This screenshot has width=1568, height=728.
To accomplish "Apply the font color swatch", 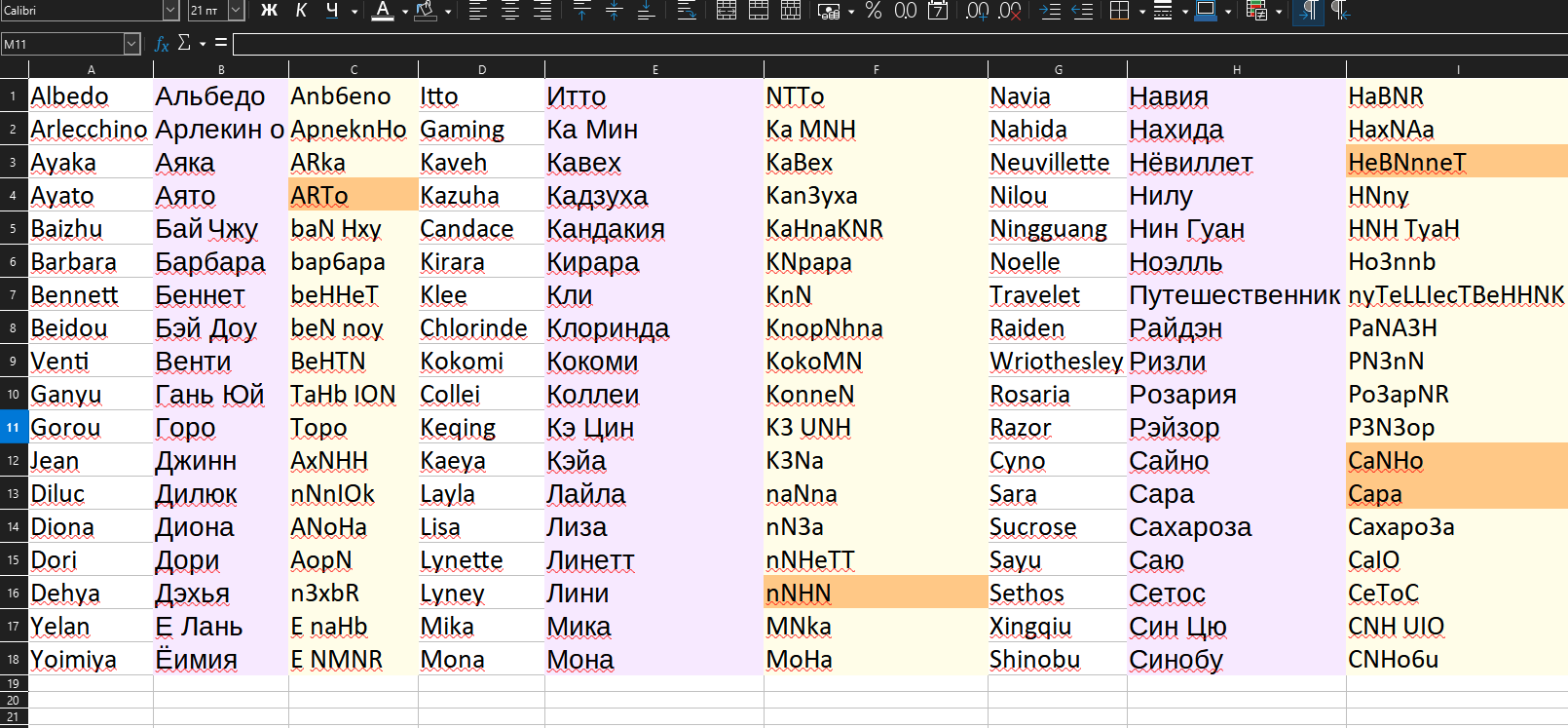I will (x=383, y=11).
